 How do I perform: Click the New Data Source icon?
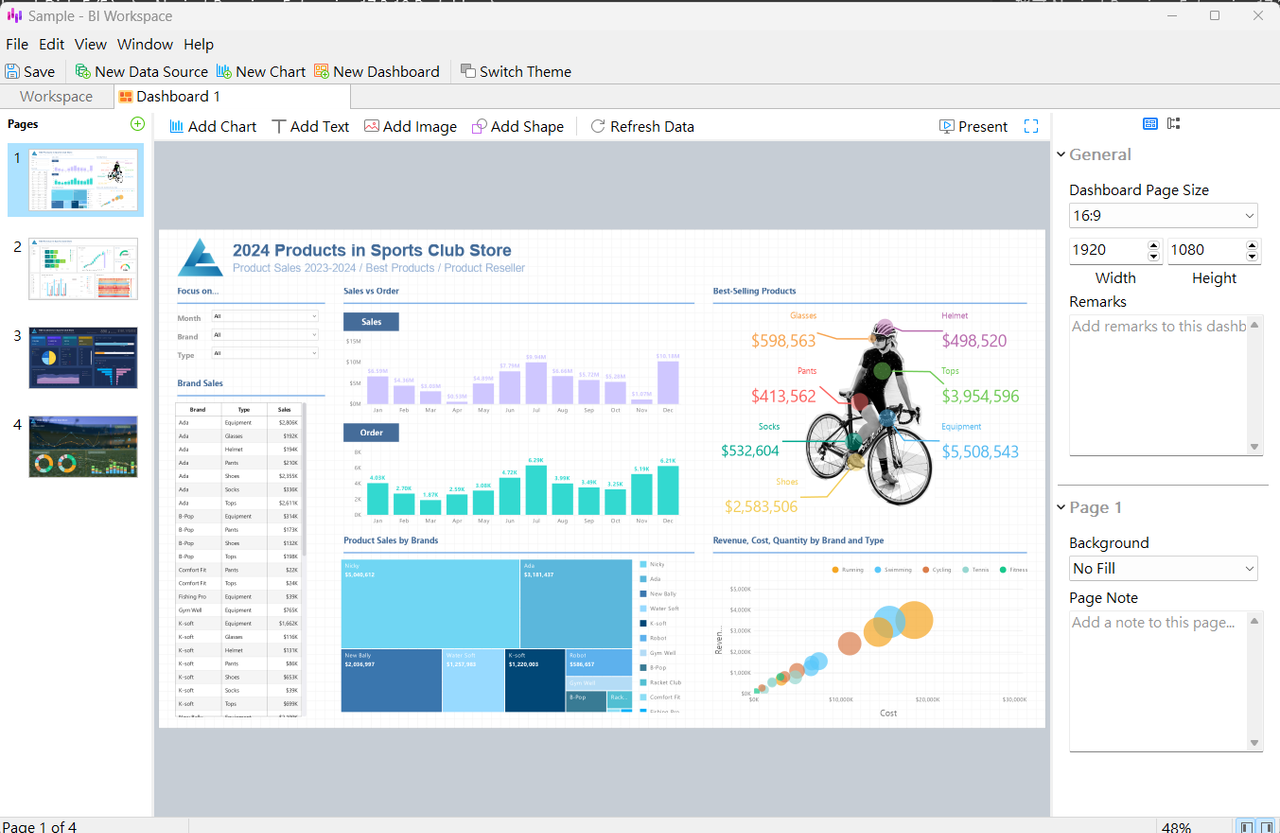[83, 71]
